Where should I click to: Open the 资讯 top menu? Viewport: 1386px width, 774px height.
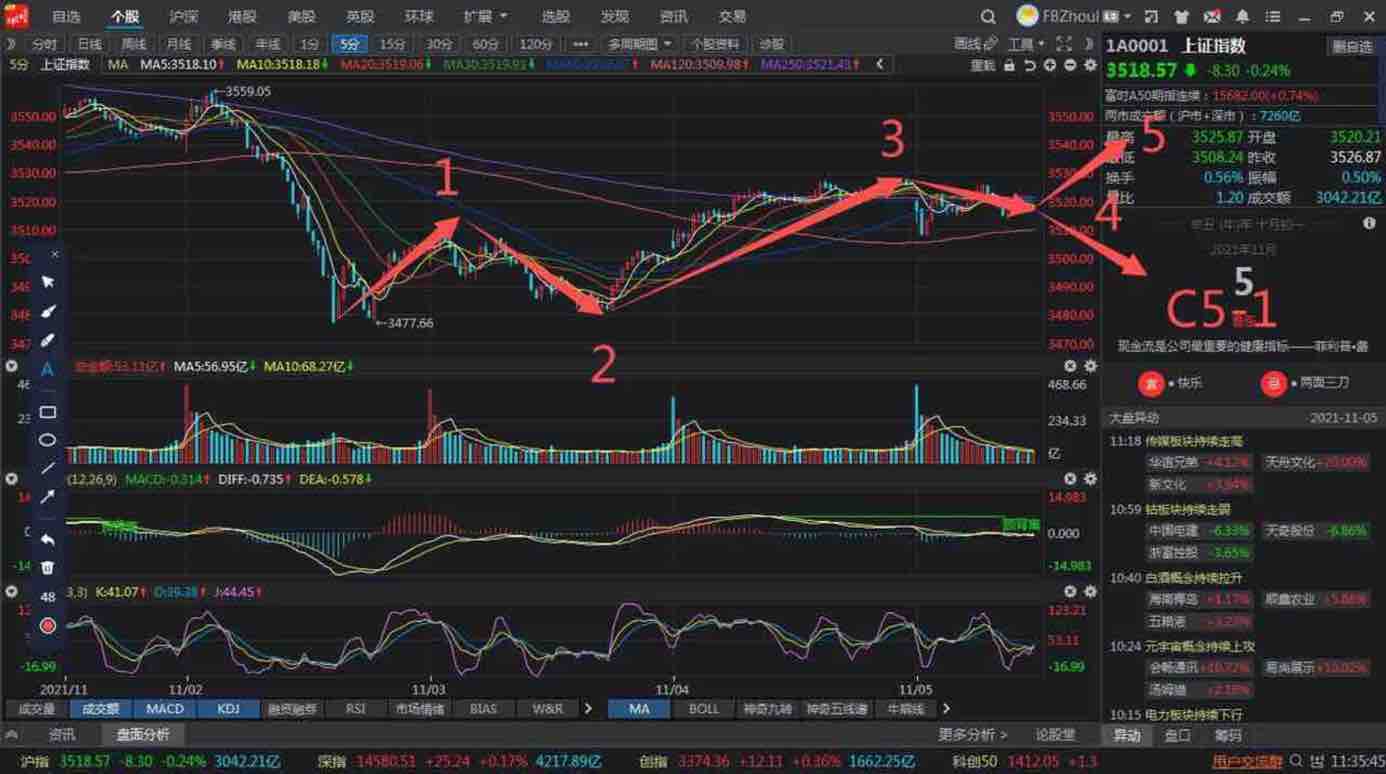click(x=673, y=17)
